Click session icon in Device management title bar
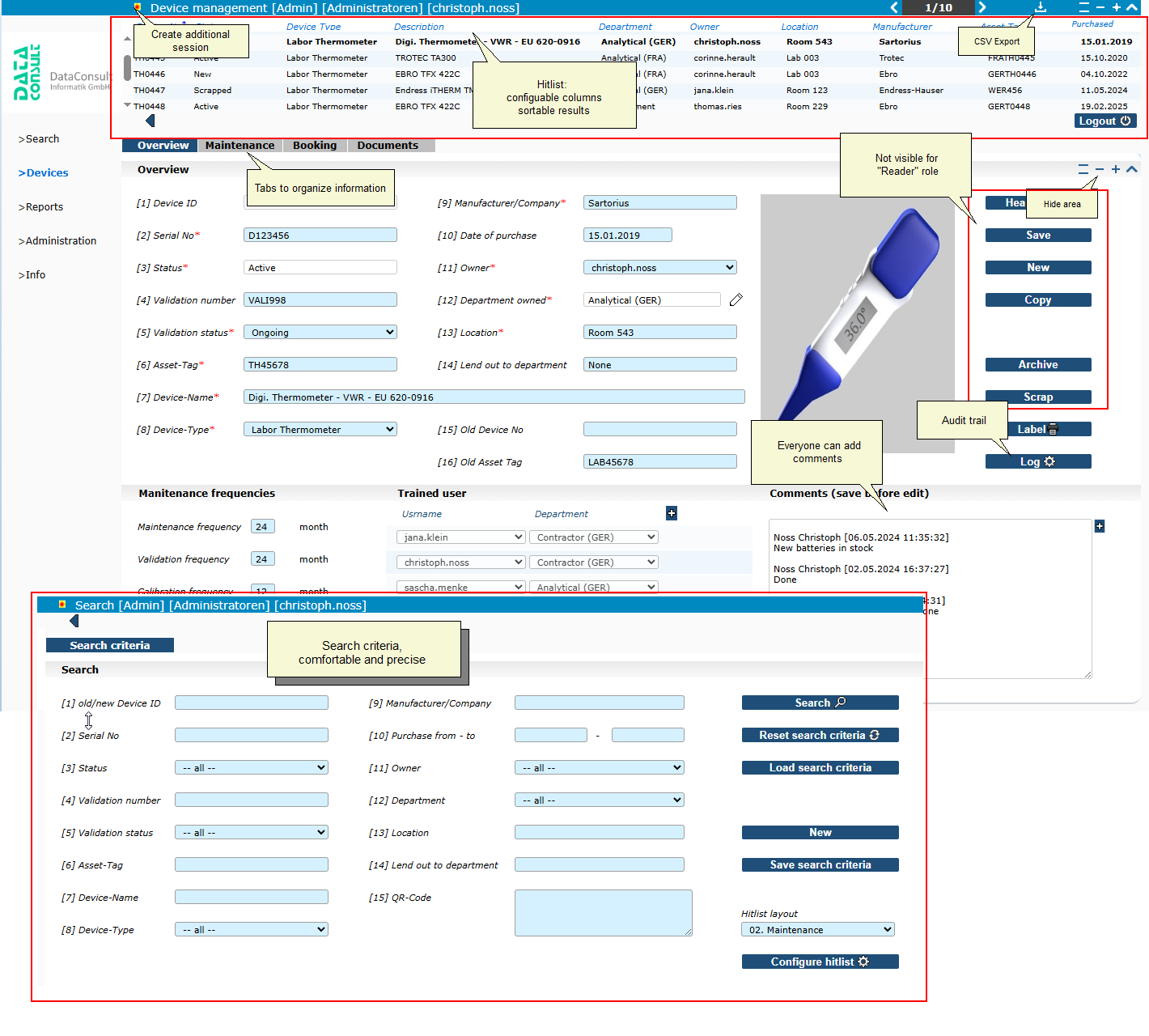 pyautogui.click(x=138, y=7)
